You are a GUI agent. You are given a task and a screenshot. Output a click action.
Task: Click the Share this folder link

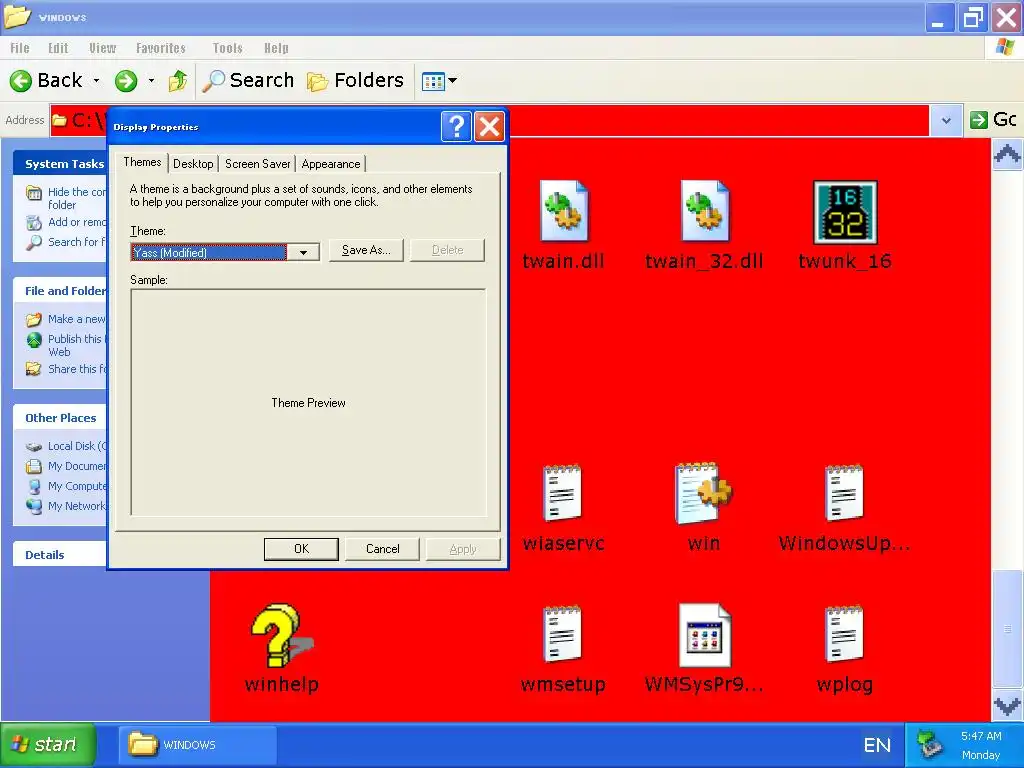76,369
